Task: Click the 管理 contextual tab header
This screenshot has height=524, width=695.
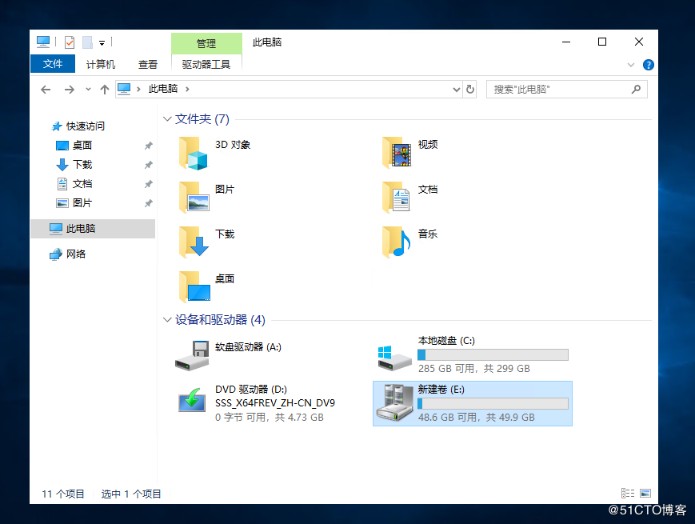Action: click(206, 43)
